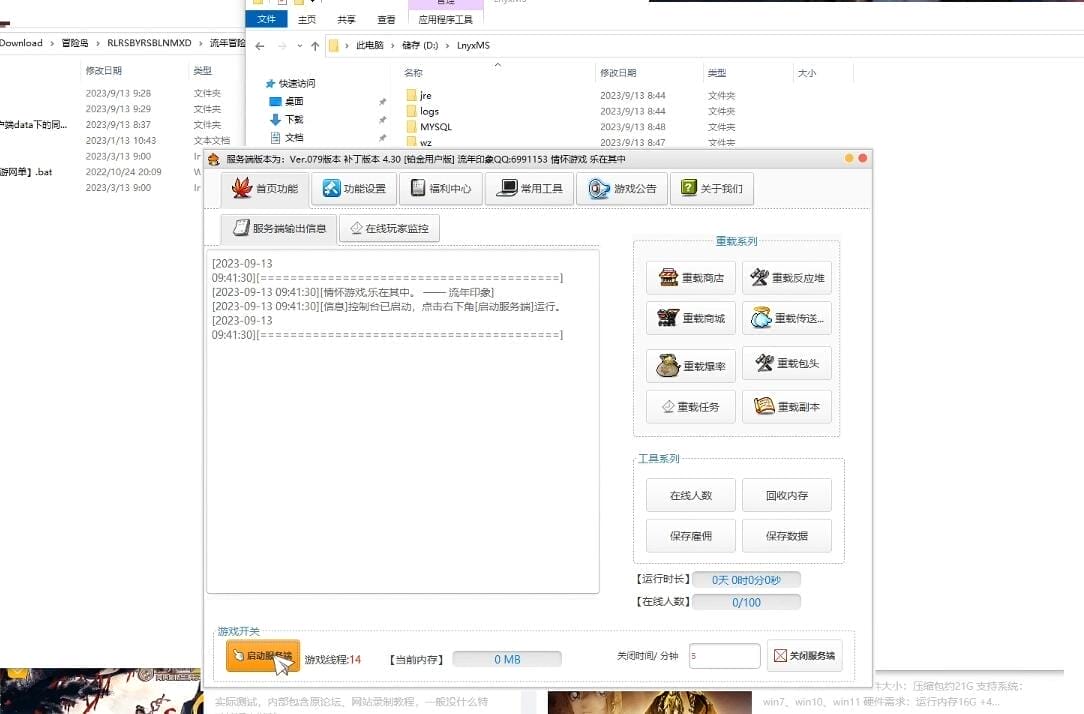The image size is (1084, 714).
Task: Switch to 服务端输出信息 sub-tab
Action: [279, 228]
